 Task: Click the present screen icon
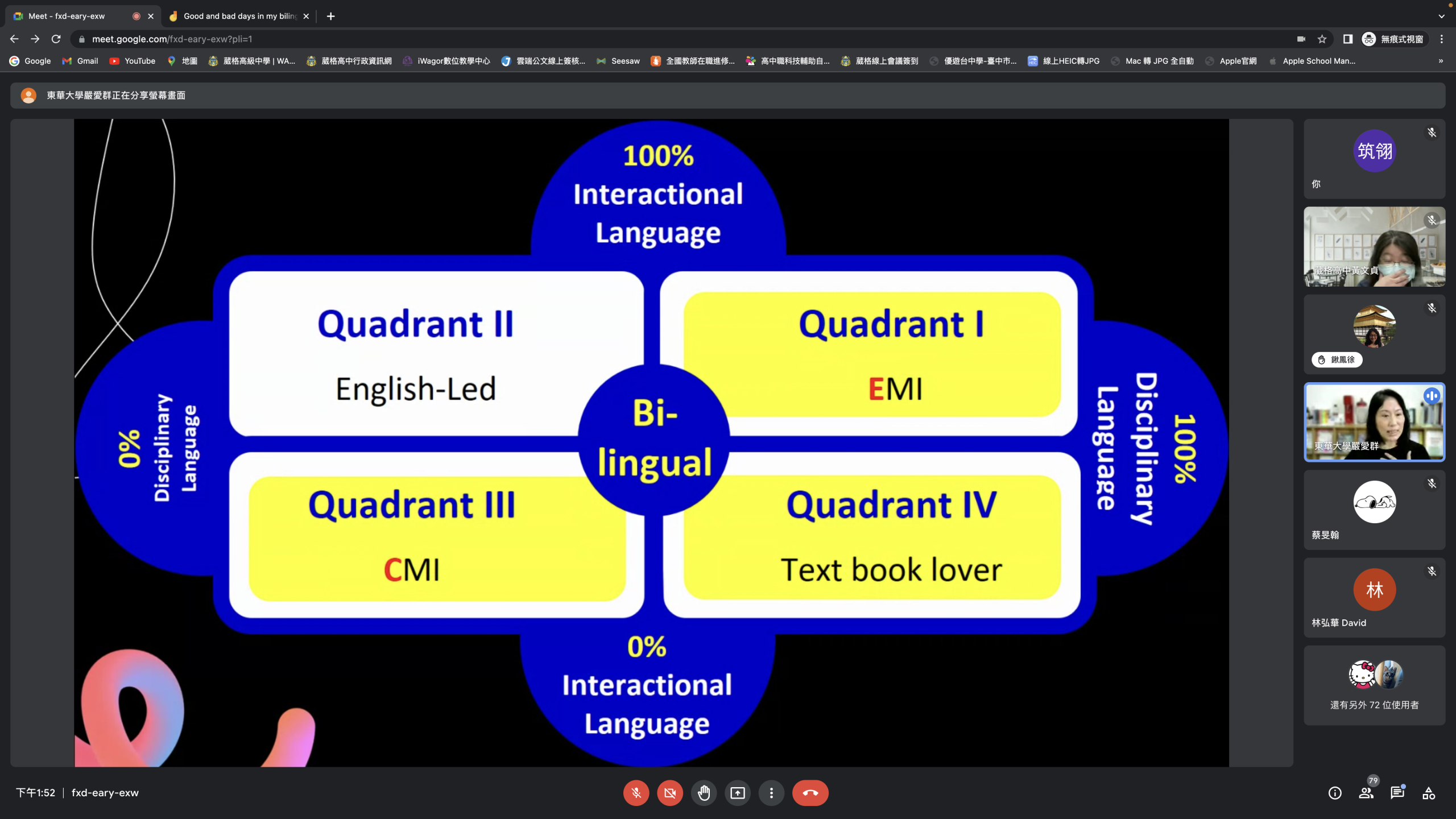pos(738,793)
